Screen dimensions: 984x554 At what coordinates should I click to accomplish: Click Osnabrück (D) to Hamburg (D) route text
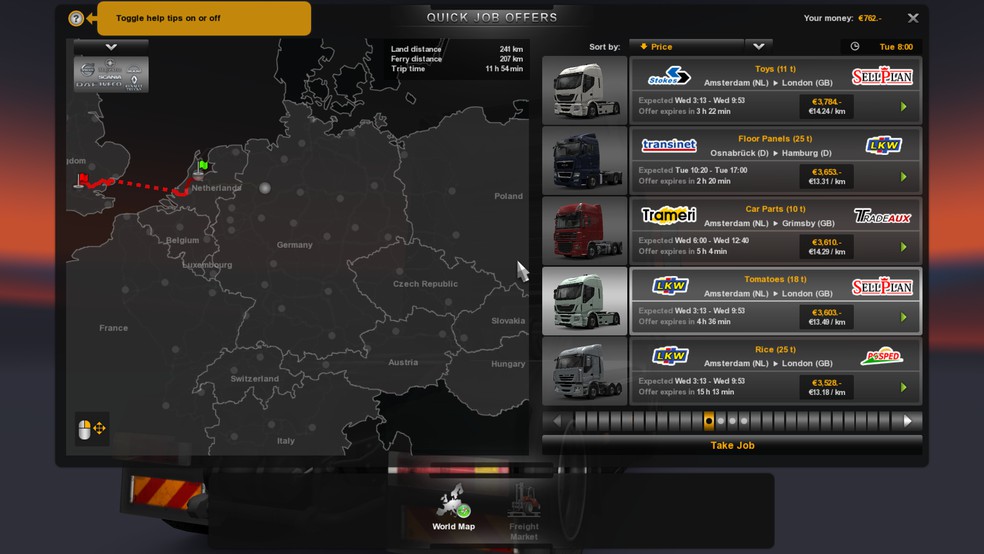(x=771, y=153)
